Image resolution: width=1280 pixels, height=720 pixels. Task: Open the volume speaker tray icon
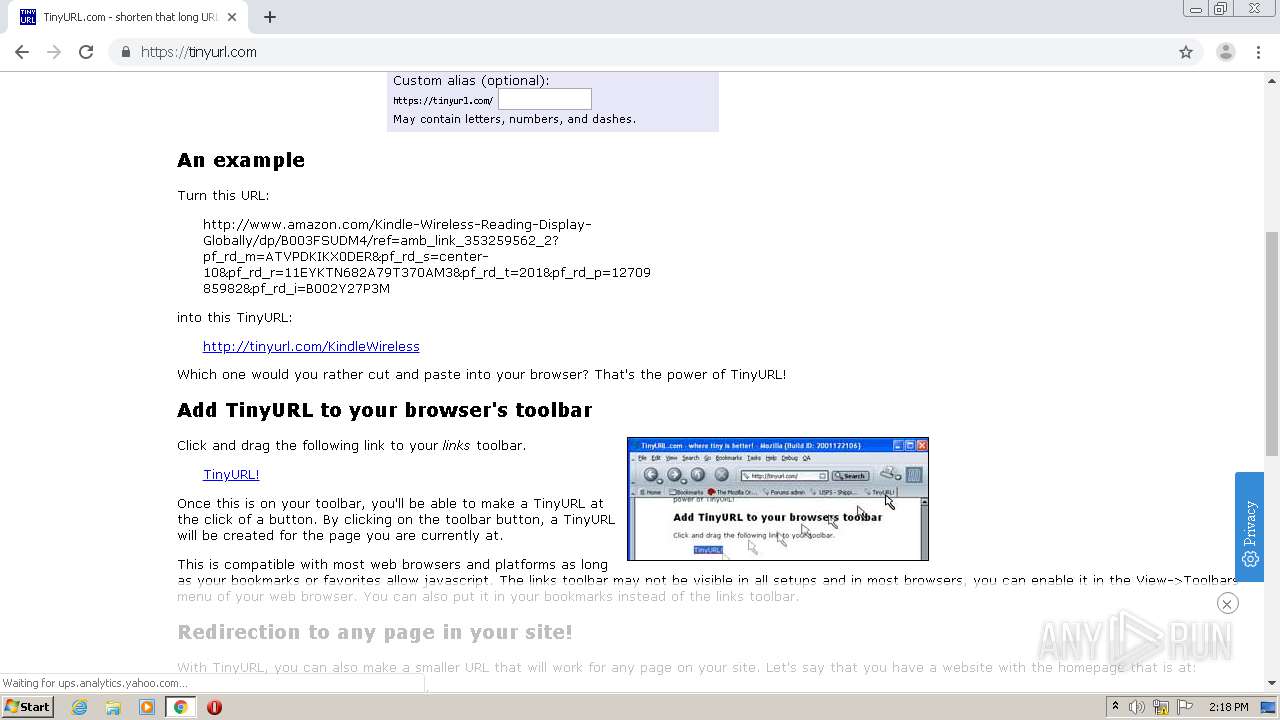point(1137,707)
